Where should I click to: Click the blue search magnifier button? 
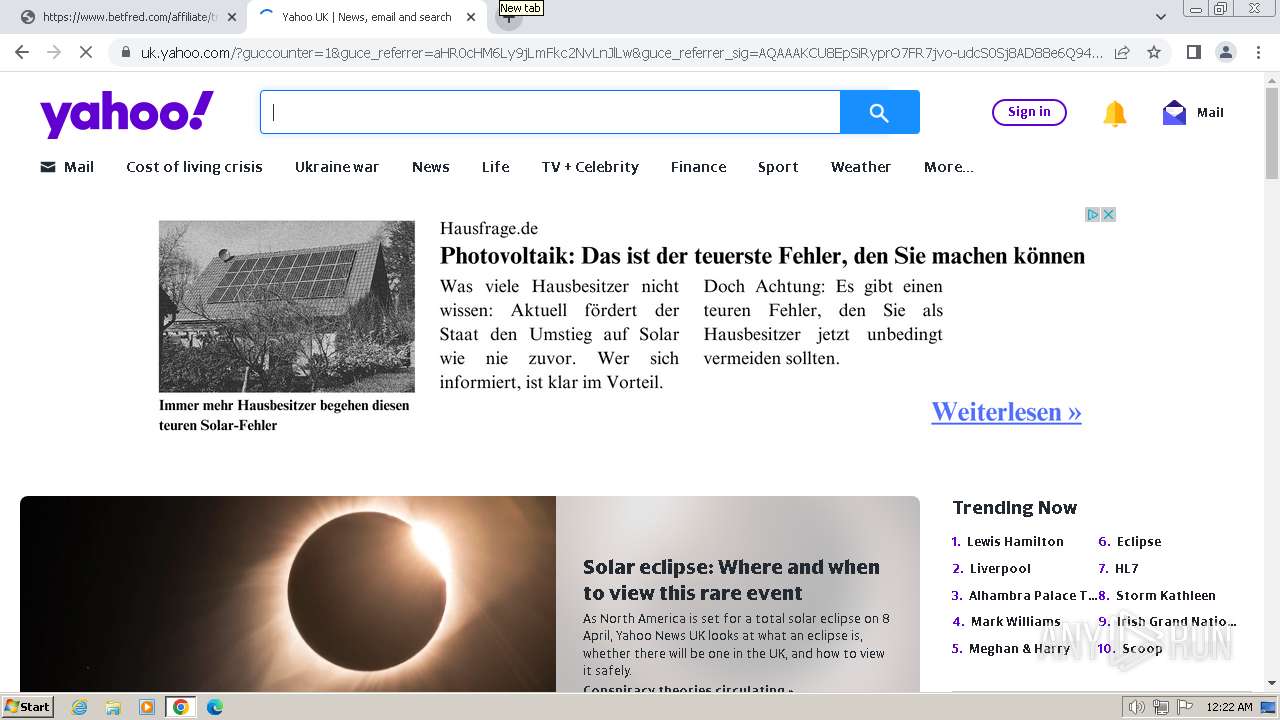click(879, 113)
